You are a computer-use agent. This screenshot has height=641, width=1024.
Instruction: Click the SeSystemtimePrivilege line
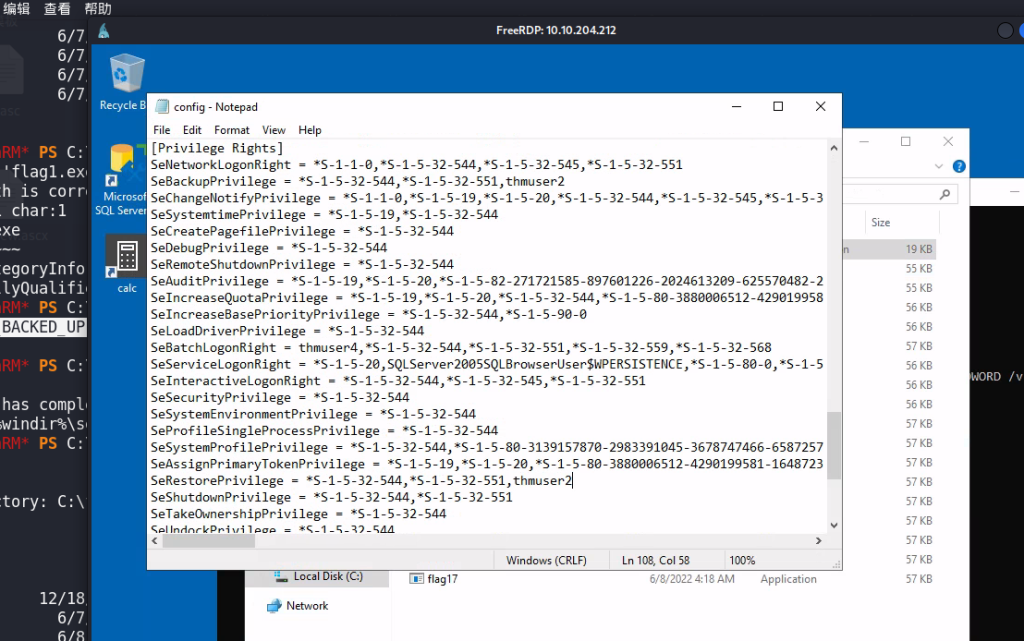click(325, 215)
